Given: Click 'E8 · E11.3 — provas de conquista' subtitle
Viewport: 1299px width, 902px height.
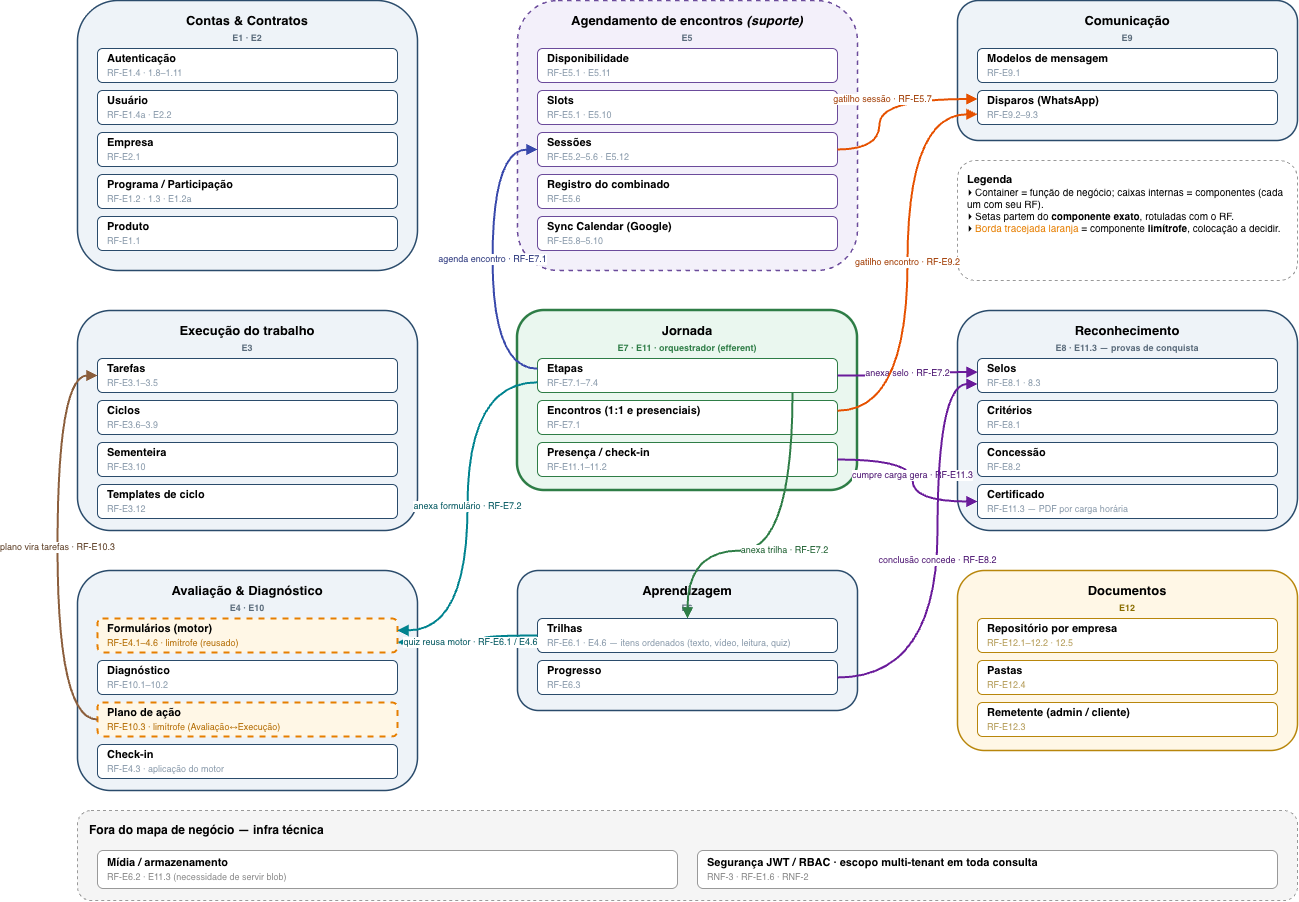Looking at the screenshot, I should pyautogui.click(x=1127, y=348).
